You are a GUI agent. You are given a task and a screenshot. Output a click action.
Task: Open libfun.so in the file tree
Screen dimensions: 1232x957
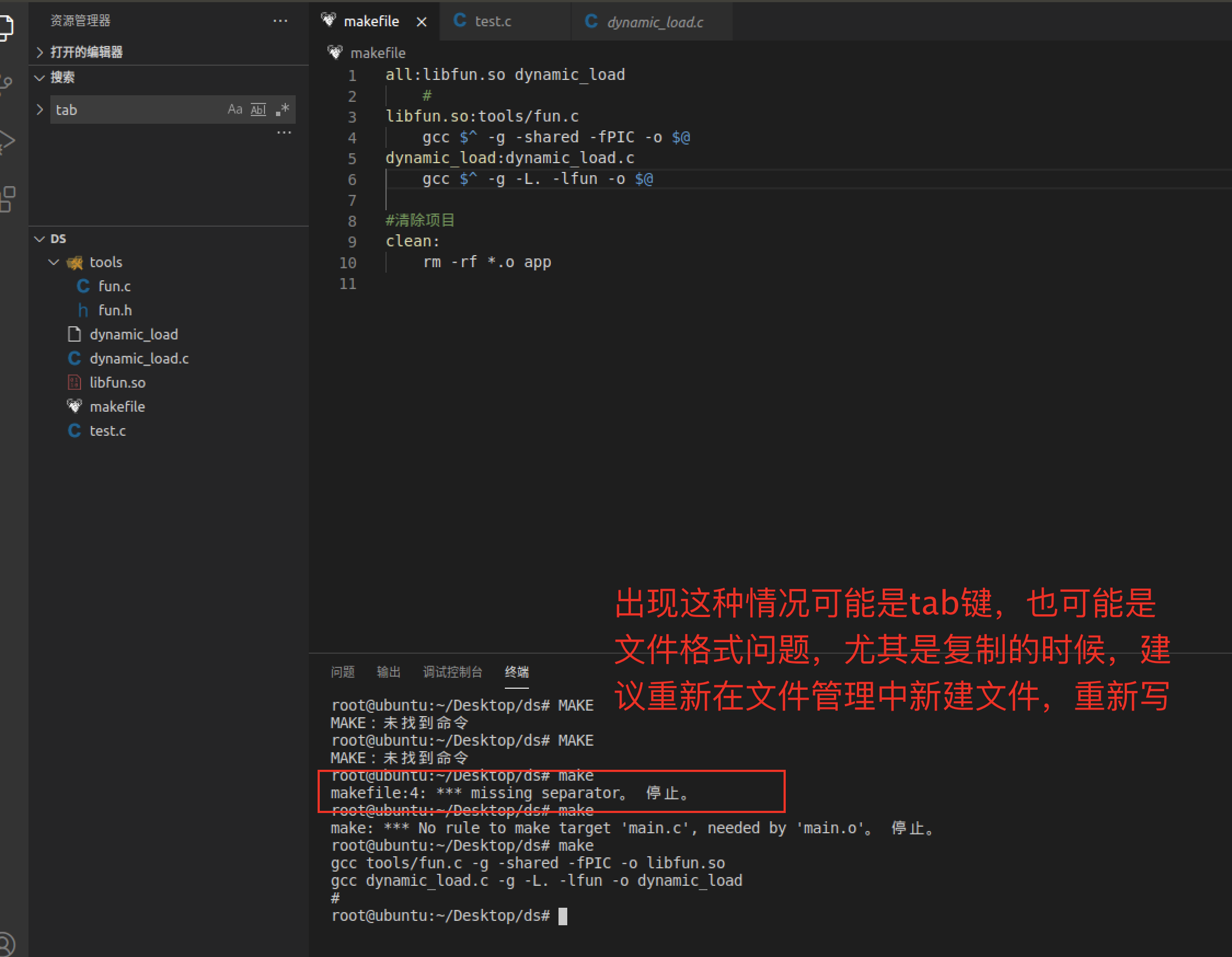117,382
